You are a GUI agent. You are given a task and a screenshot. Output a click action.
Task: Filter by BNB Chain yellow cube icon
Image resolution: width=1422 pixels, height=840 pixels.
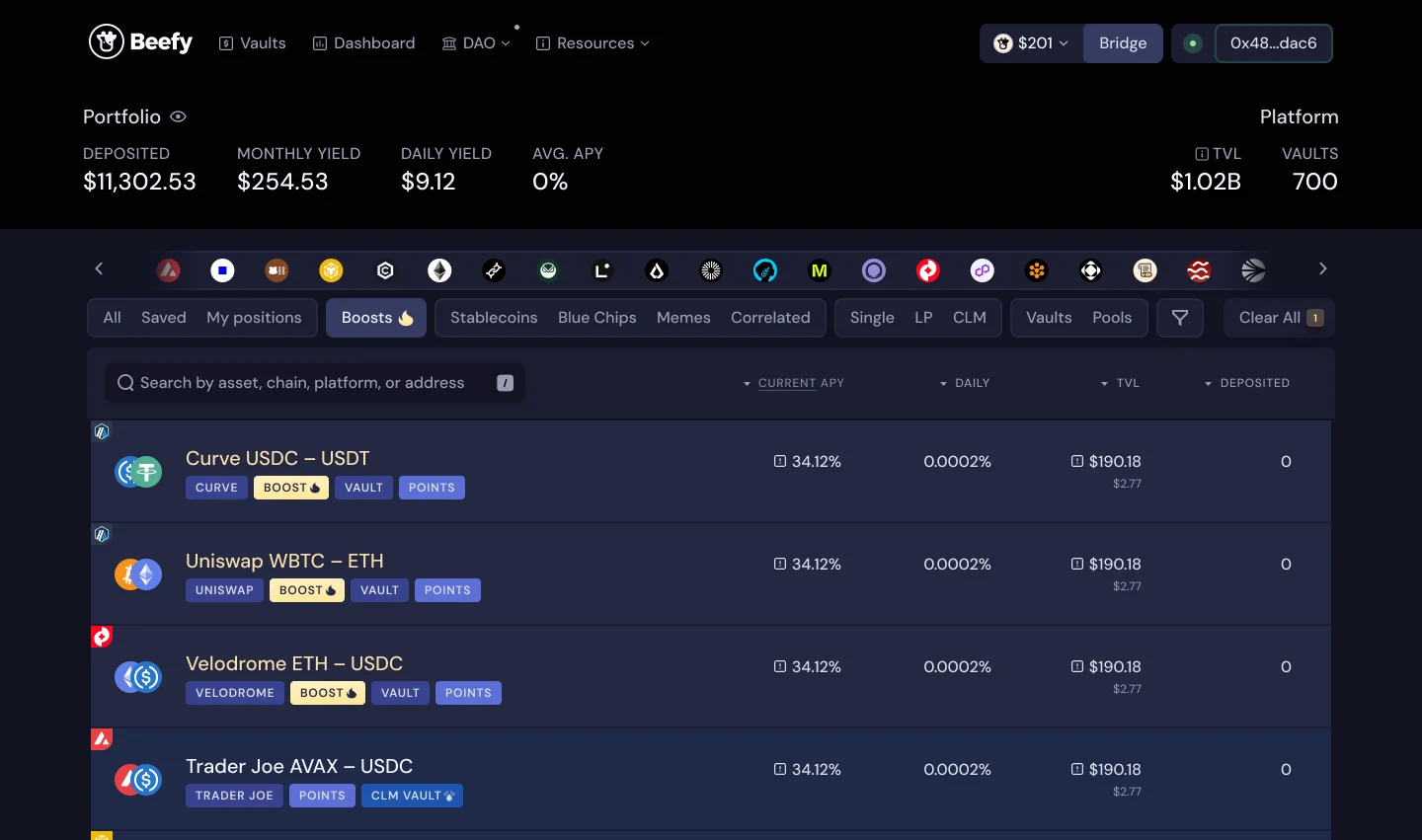(x=331, y=269)
